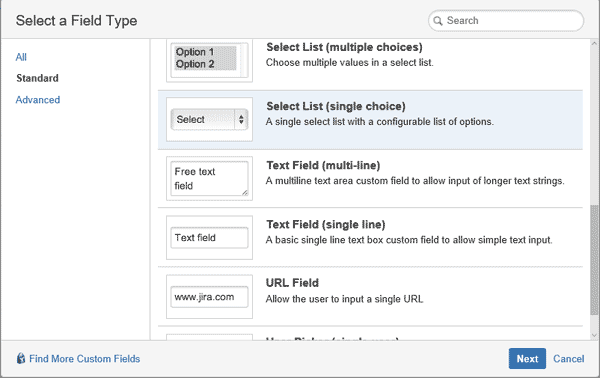
Task: Click the scrollbar down arrow
Action: pos(594,336)
